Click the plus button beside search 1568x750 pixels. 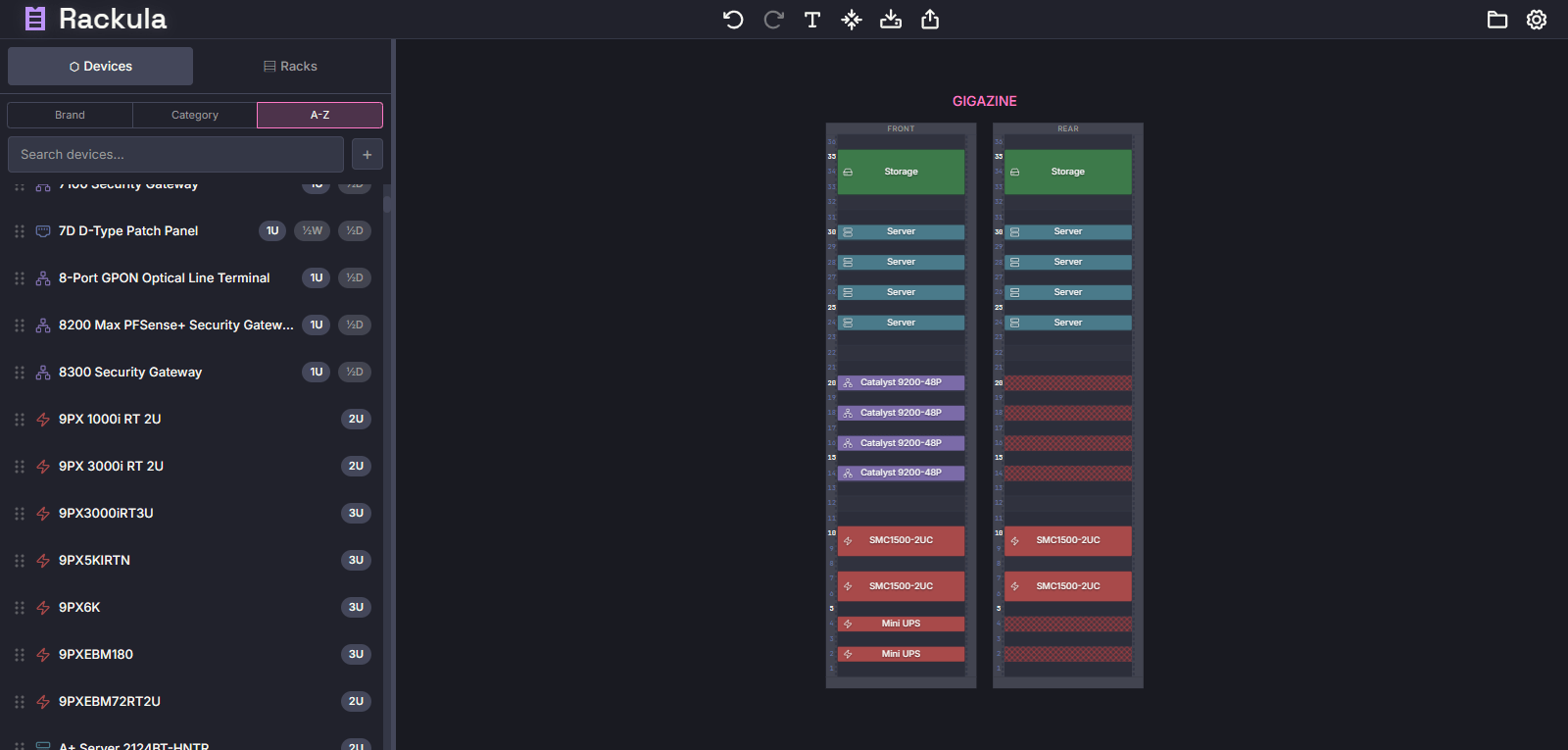coord(367,154)
